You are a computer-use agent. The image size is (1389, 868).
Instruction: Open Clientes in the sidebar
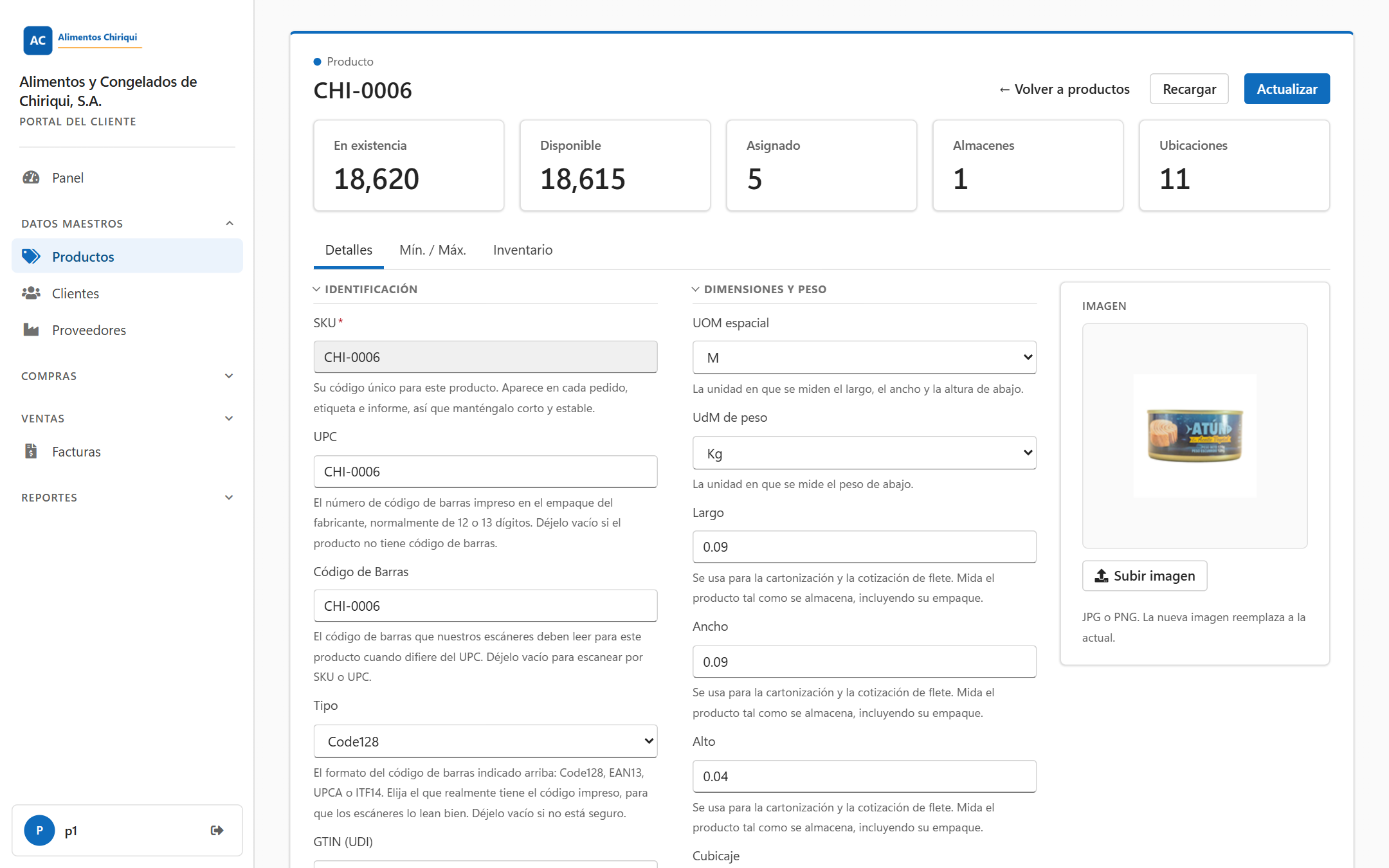pos(127,293)
